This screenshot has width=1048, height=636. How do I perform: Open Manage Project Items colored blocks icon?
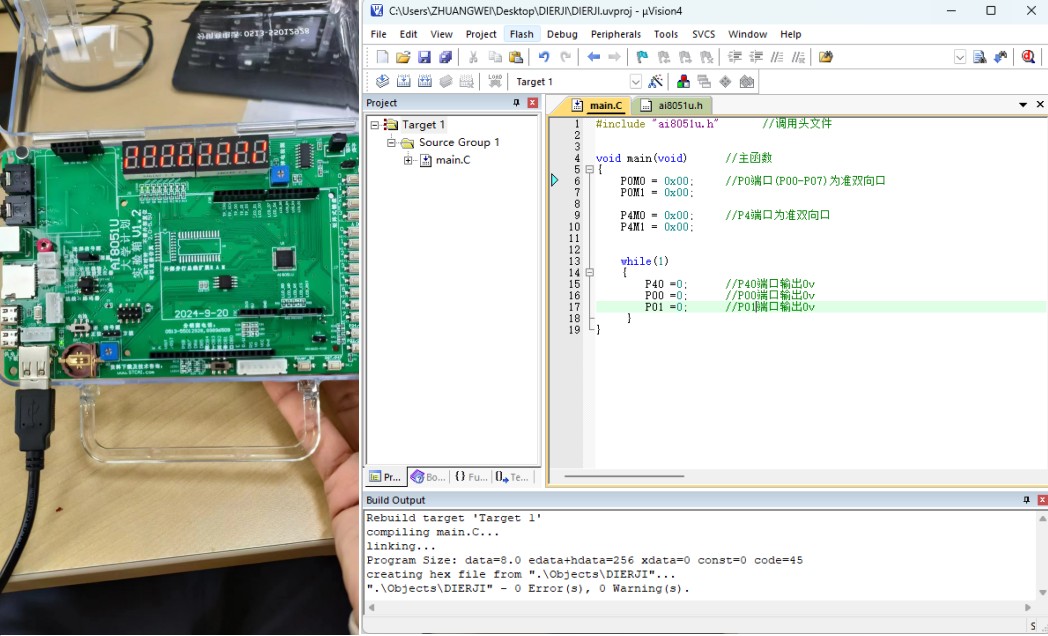pos(683,82)
